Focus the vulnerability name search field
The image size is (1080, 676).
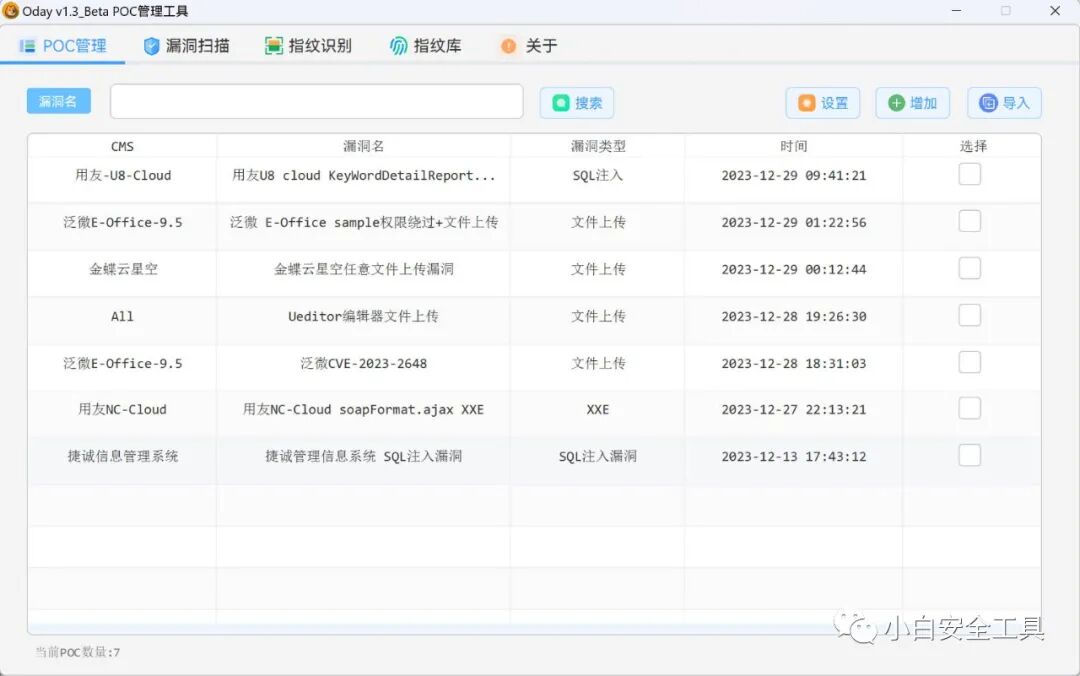pyautogui.click(x=317, y=101)
